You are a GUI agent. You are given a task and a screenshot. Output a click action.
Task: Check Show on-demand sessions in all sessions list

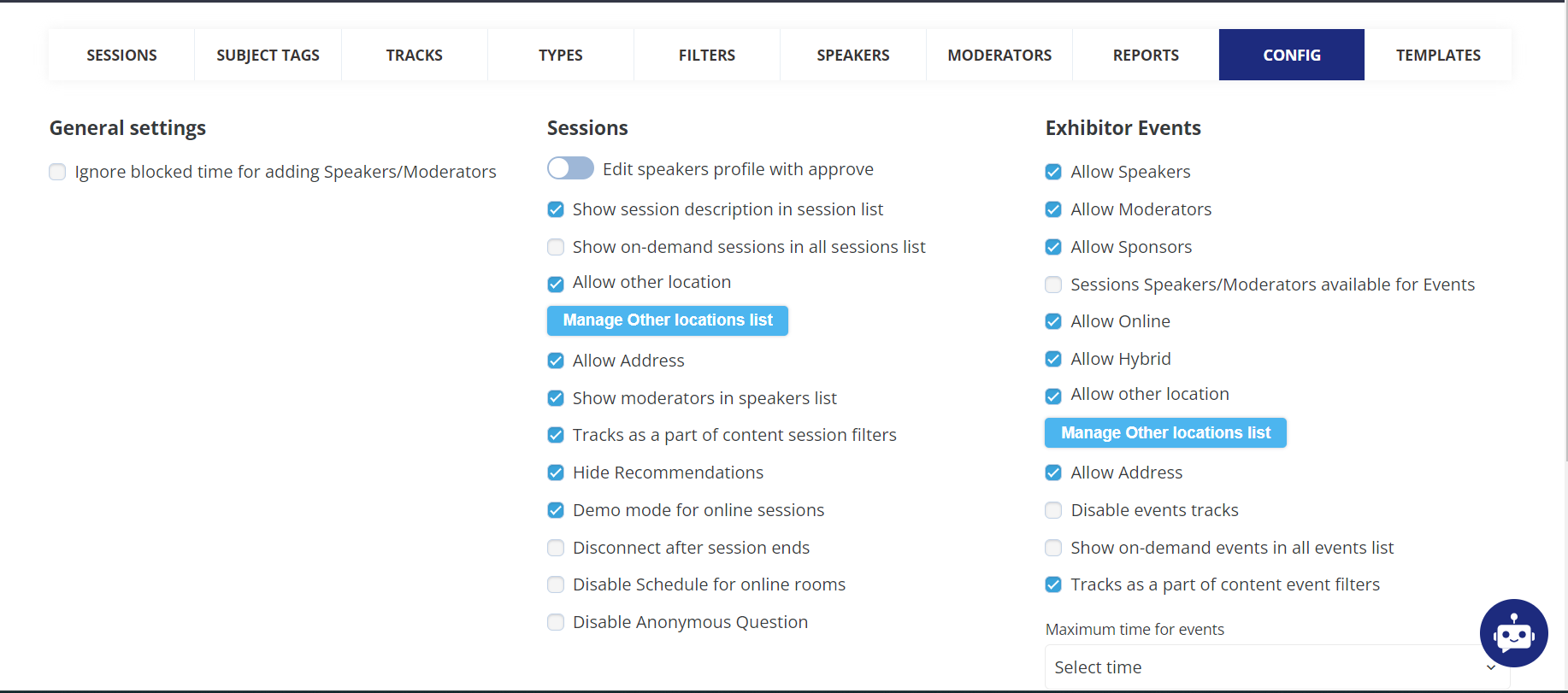[556, 247]
